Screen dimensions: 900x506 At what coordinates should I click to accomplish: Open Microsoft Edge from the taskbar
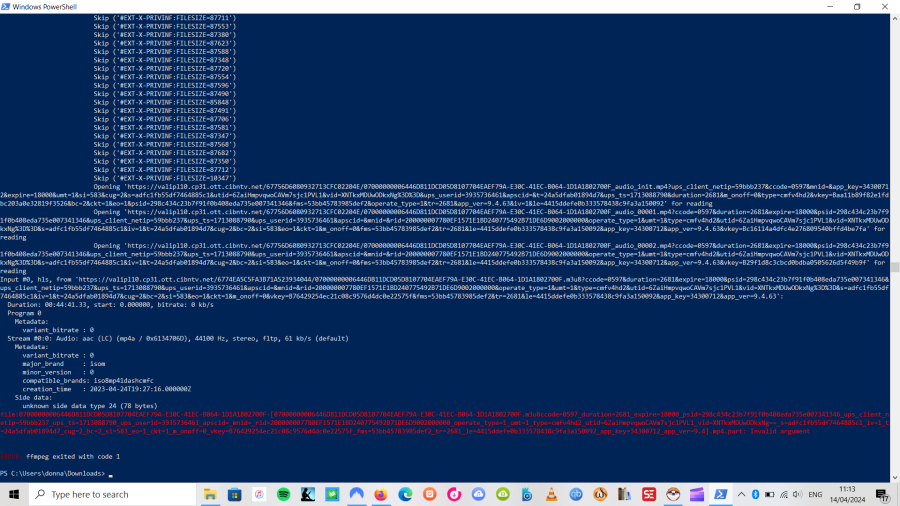(405, 494)
